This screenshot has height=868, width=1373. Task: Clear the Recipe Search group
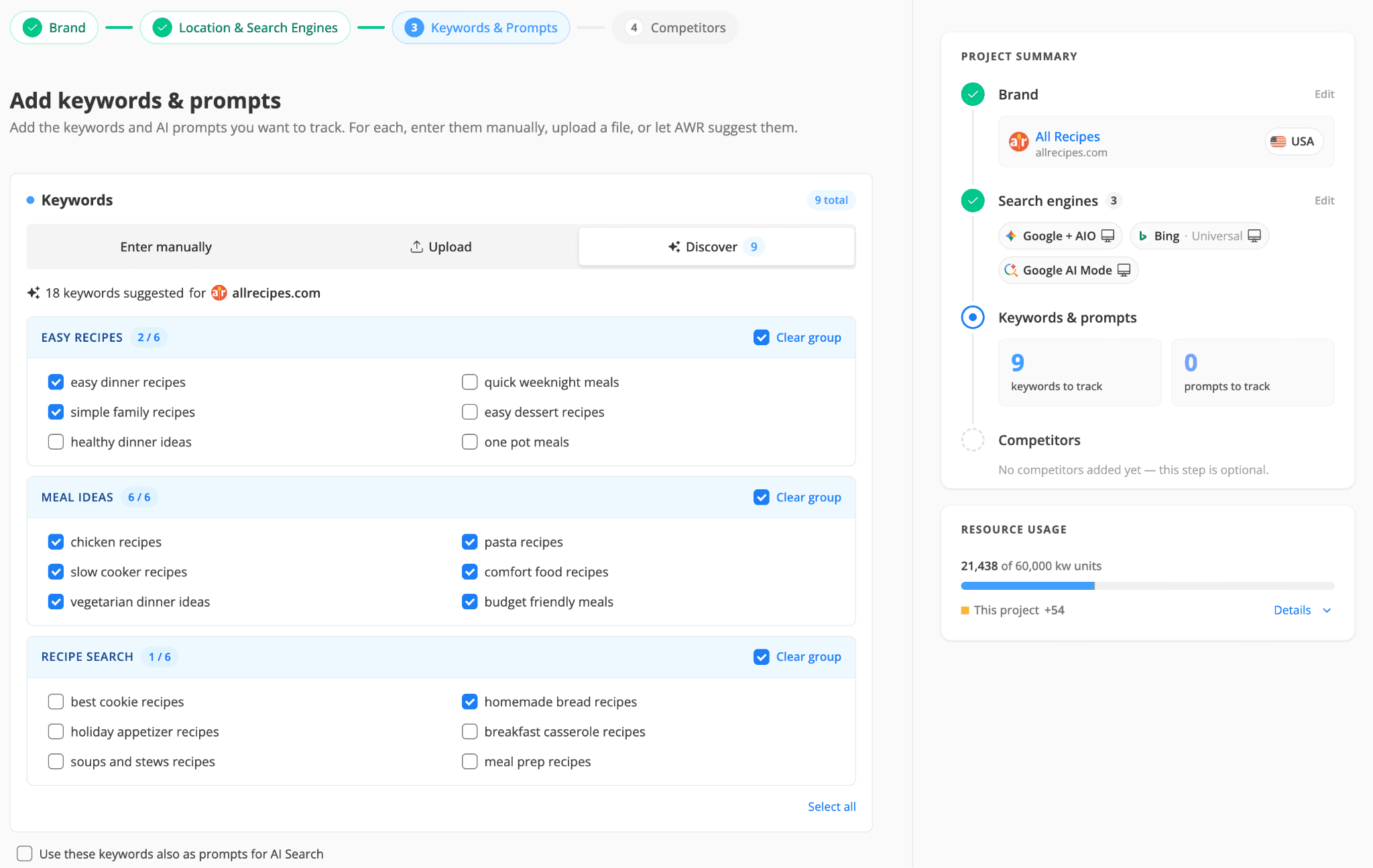click(797, 657)
